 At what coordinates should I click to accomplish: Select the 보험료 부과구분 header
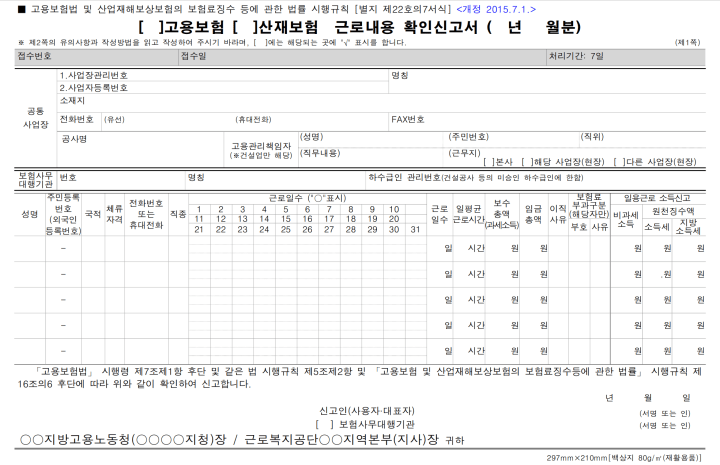[589, 206]
